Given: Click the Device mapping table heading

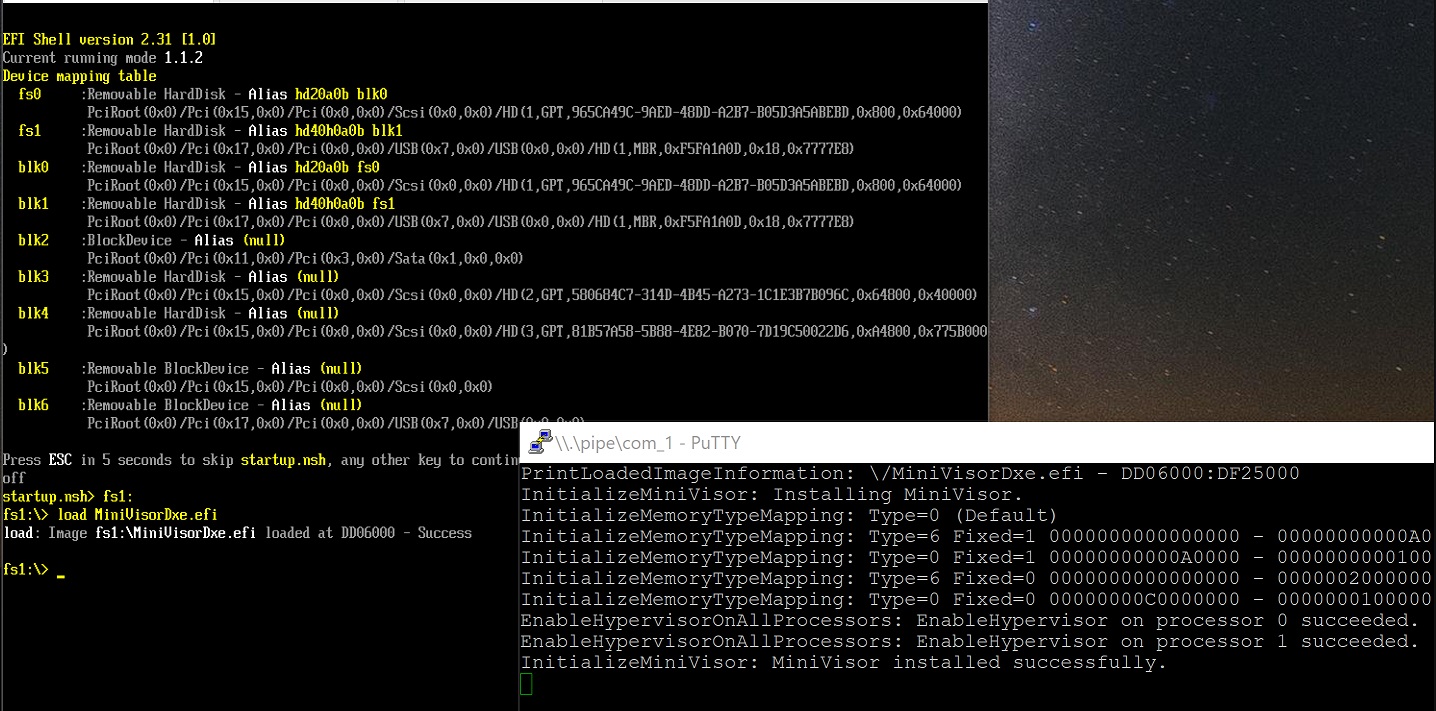Looking at the screenshot, I should (x=78, y=75).
